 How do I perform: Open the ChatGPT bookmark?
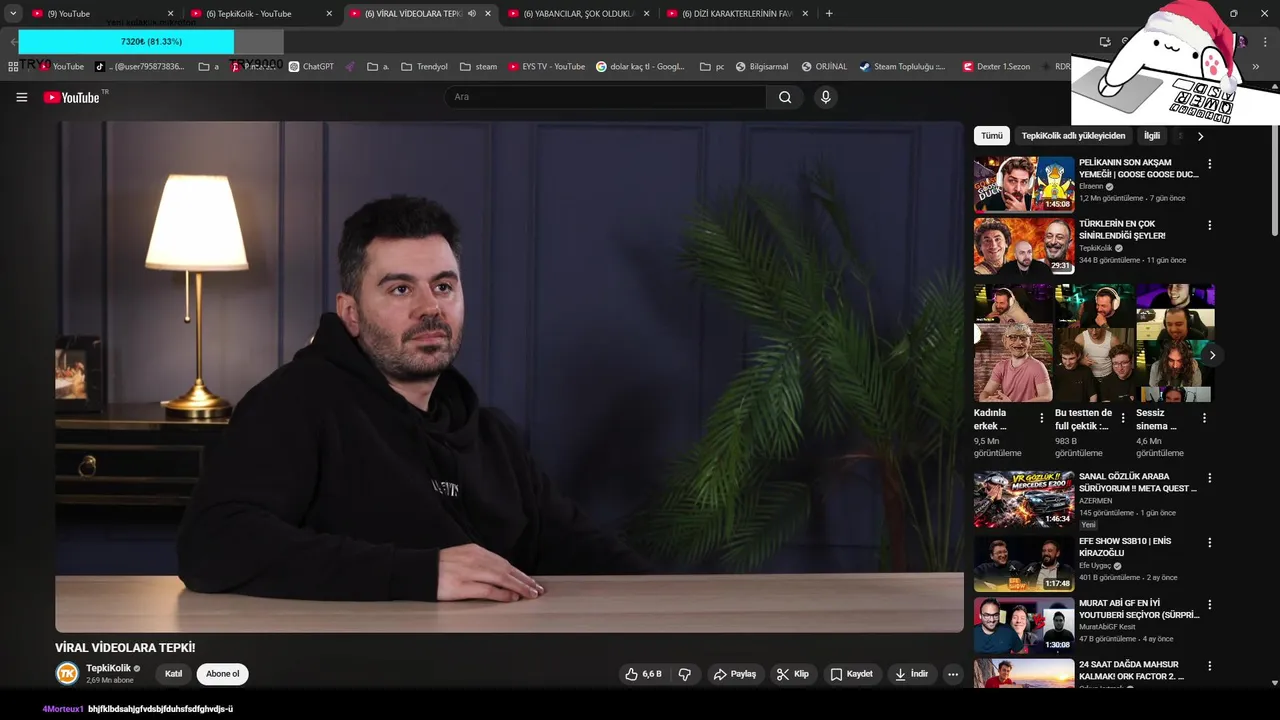pos(311,67)
